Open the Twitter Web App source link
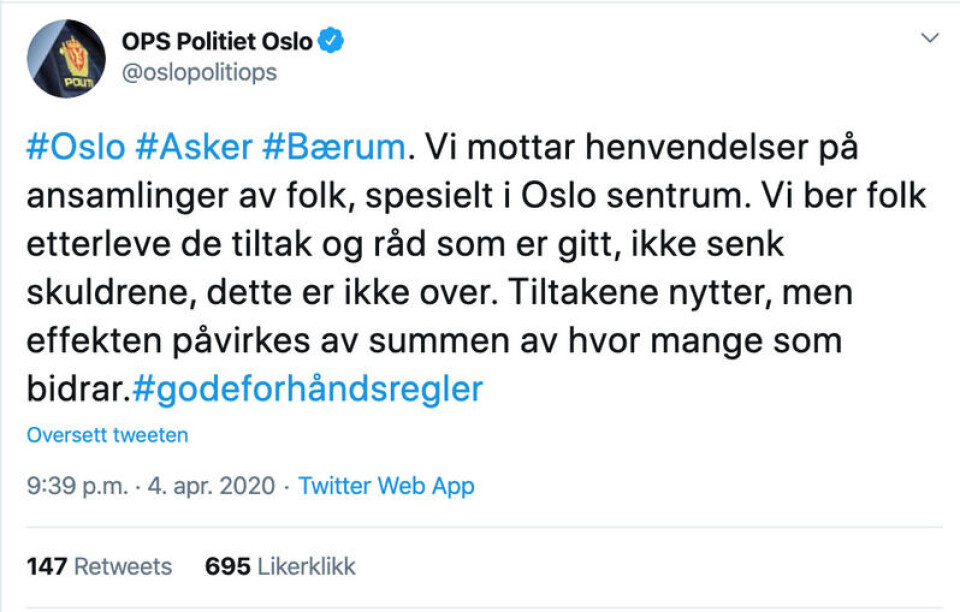960x612 pixels. (x=386, y=487)
